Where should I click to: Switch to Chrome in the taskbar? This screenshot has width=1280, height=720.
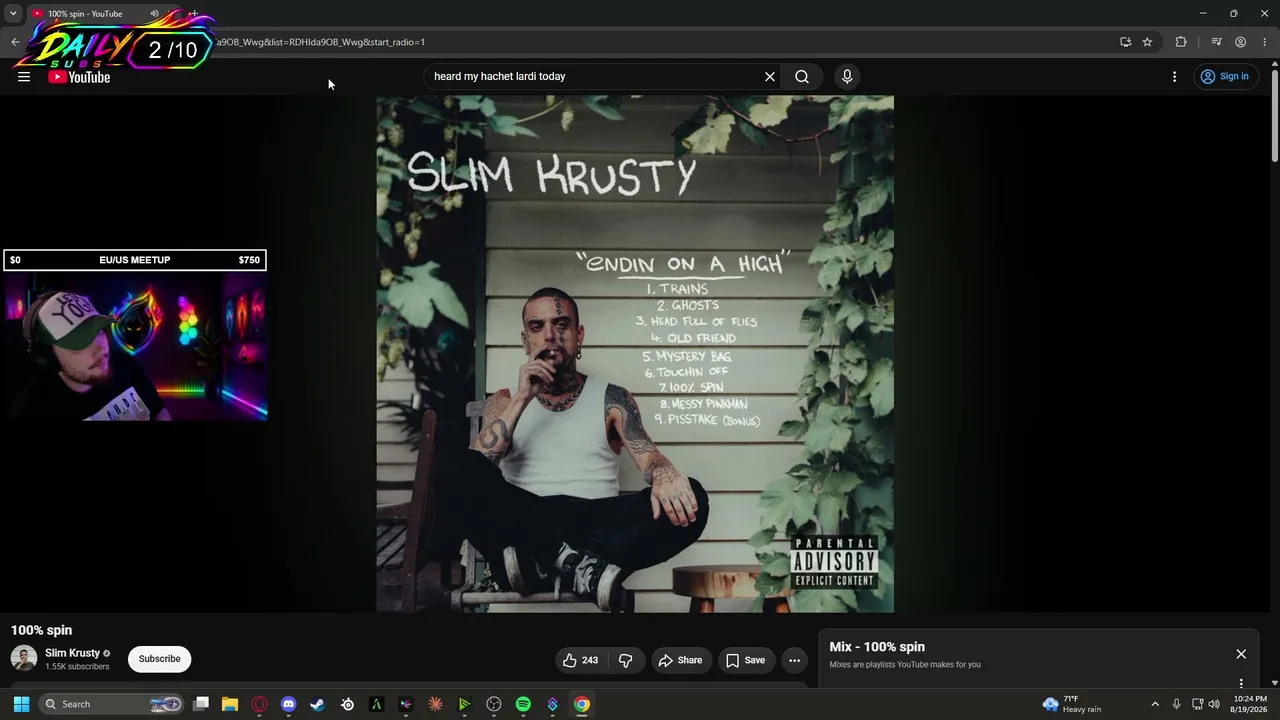(x=582, y=704)
